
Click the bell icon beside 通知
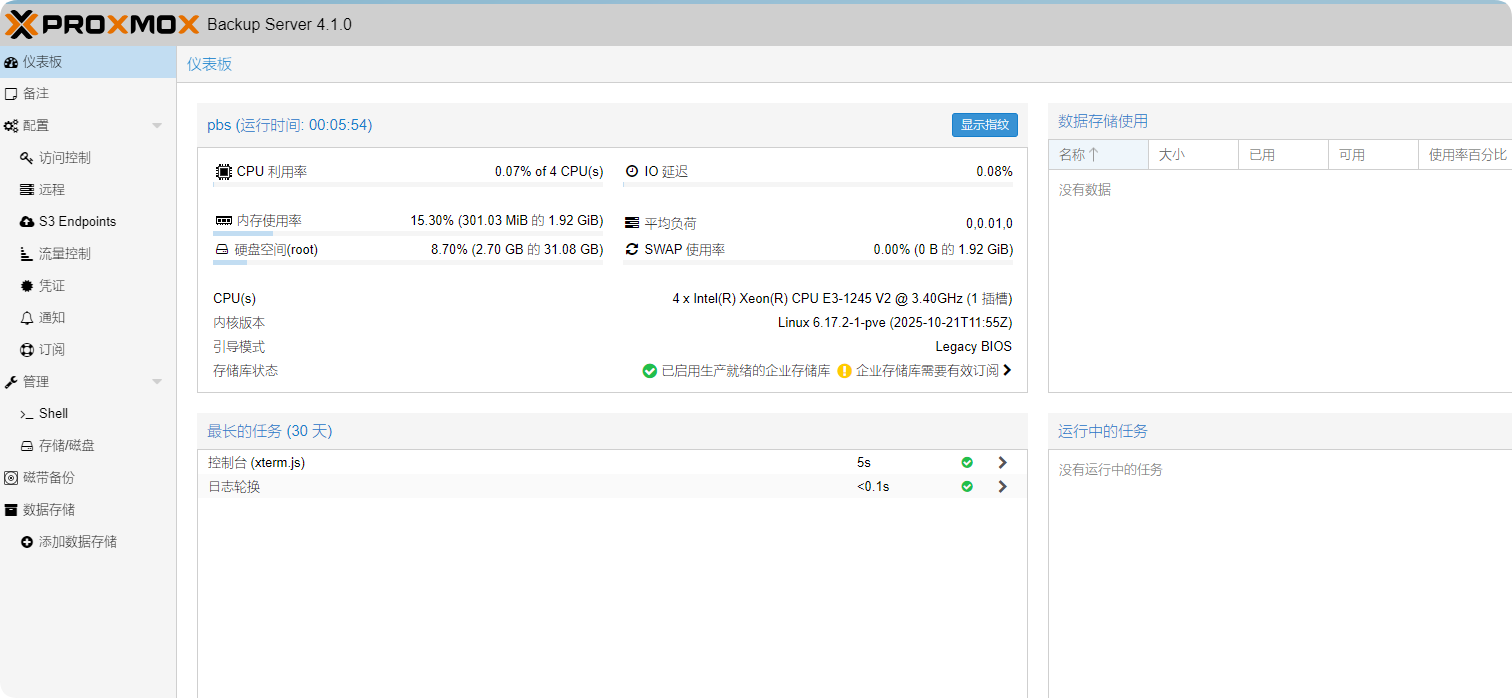[x=27, y=318]
